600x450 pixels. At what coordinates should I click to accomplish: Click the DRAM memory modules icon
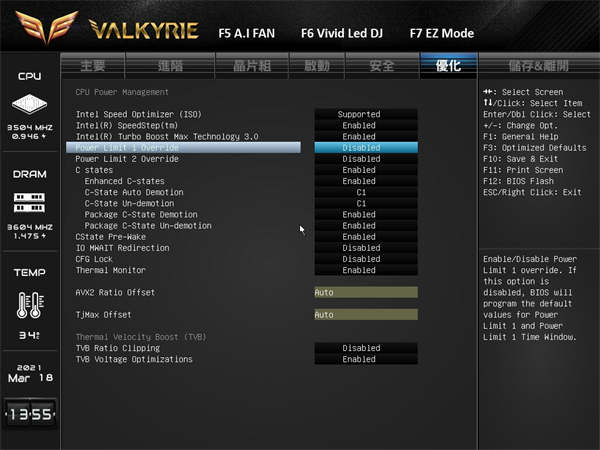tap(29, 202)
